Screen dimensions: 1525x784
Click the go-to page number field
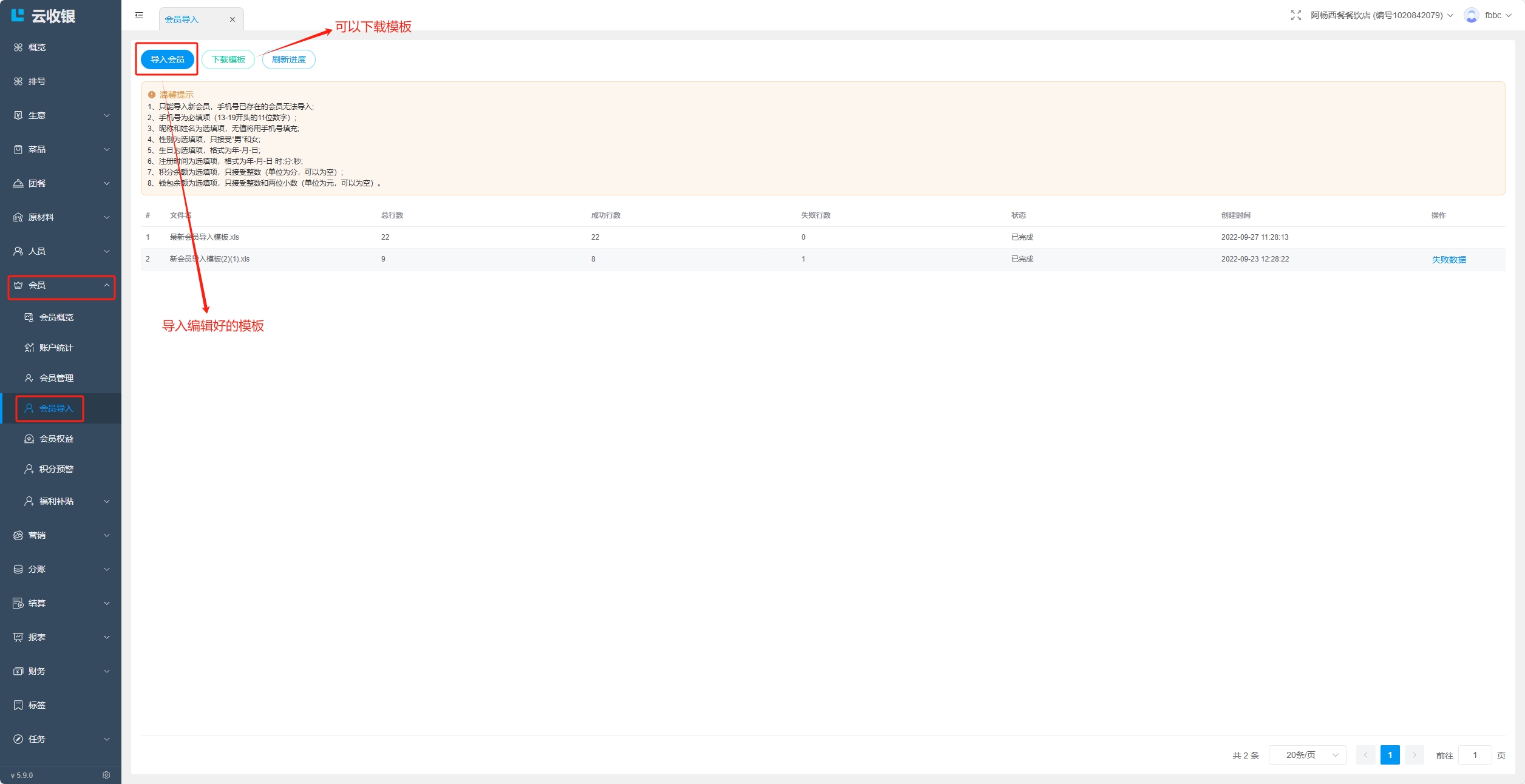click(1475, 755)
